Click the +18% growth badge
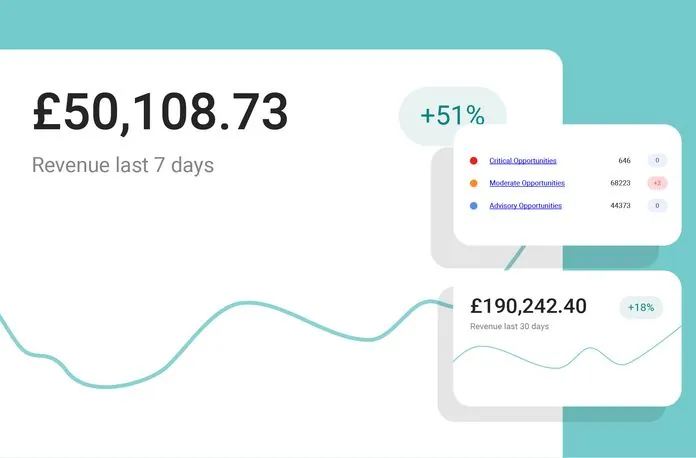696x458 pixels. point(640,307)
